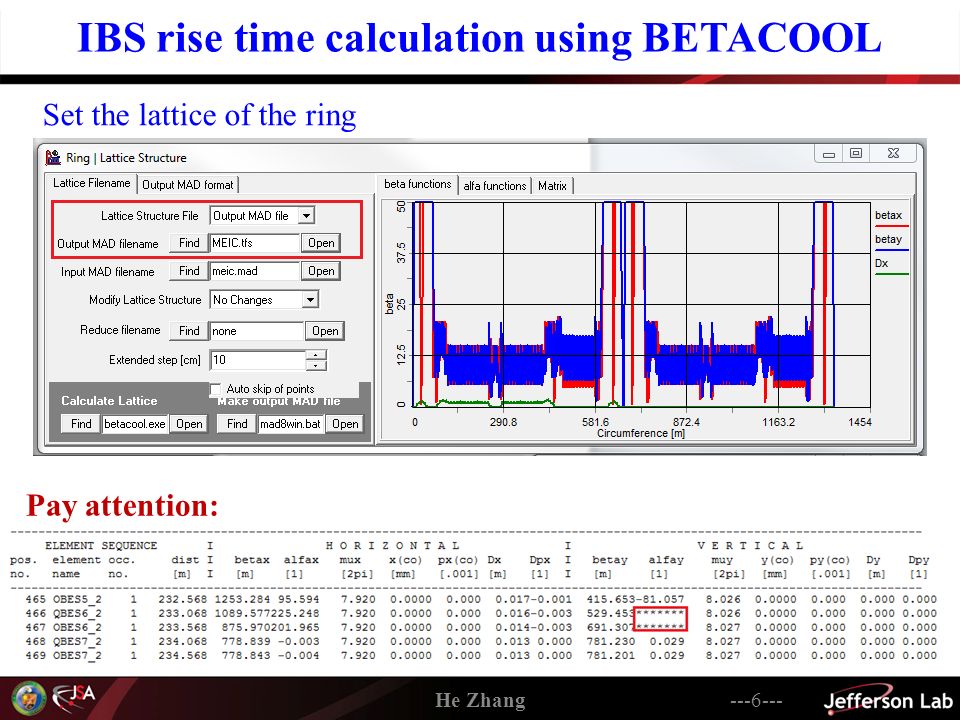Enable Auto skip of points checkbox

216,389
